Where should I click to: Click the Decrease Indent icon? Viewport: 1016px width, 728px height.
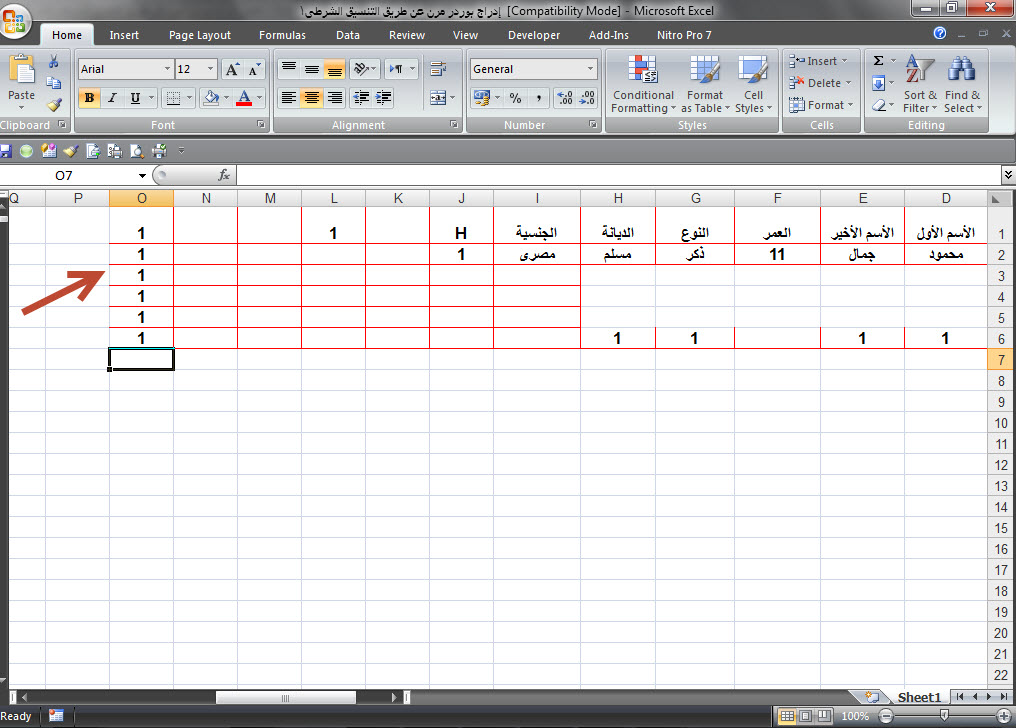[361, 98]
